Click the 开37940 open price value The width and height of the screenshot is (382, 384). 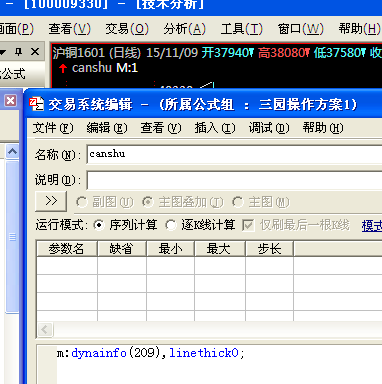(228, 52)
